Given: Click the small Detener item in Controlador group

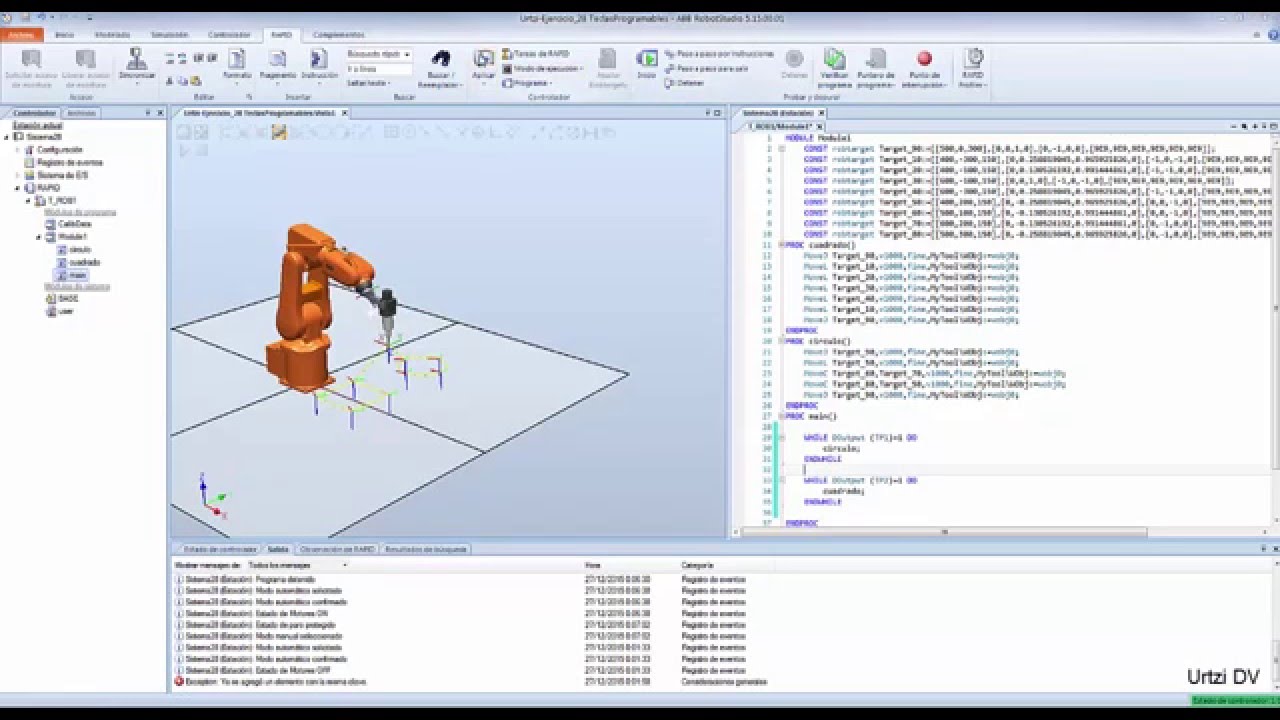Looking at the screenshot, I should (685, 83).
